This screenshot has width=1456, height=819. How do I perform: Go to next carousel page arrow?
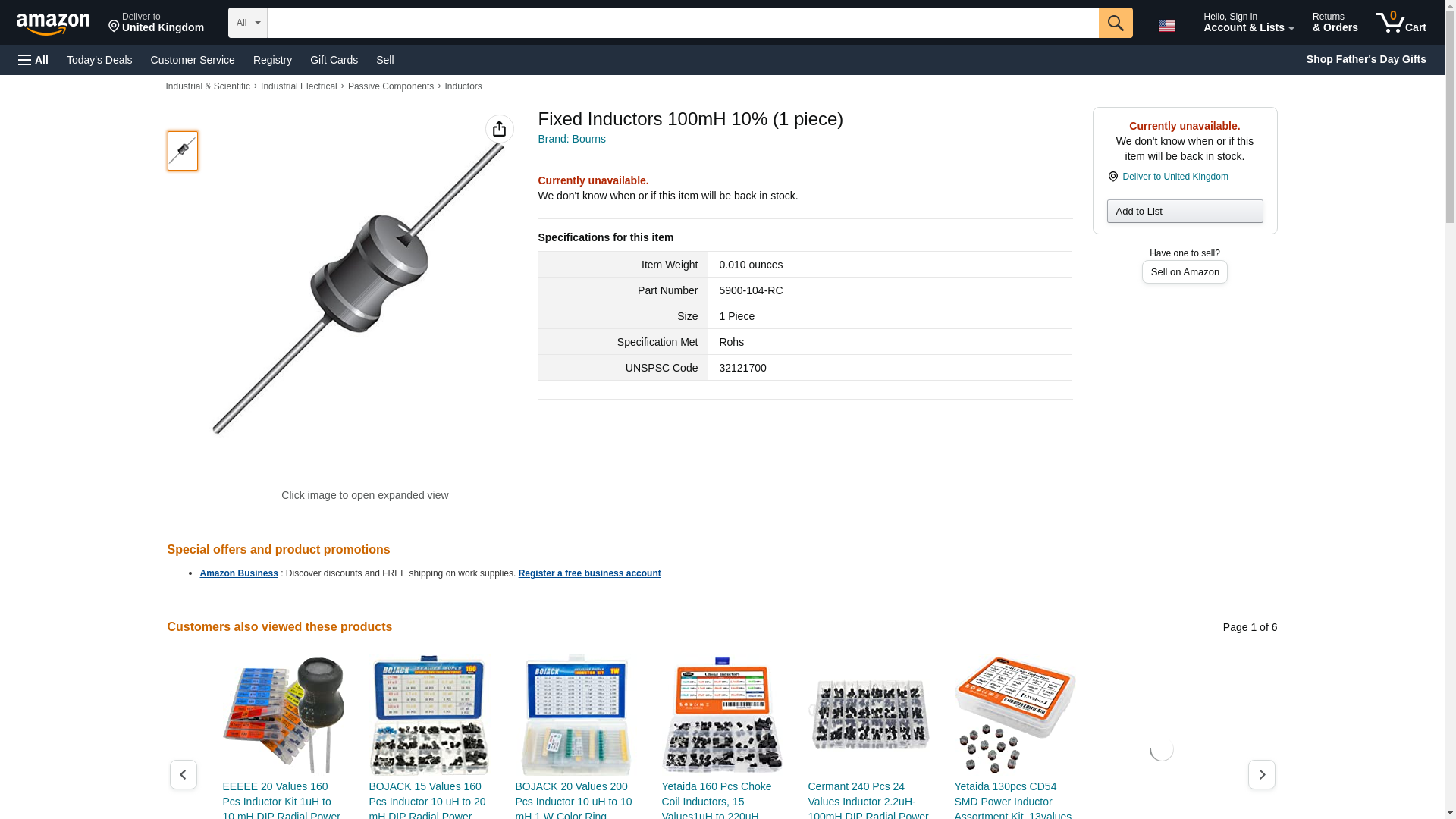(x=1261, y=774)
